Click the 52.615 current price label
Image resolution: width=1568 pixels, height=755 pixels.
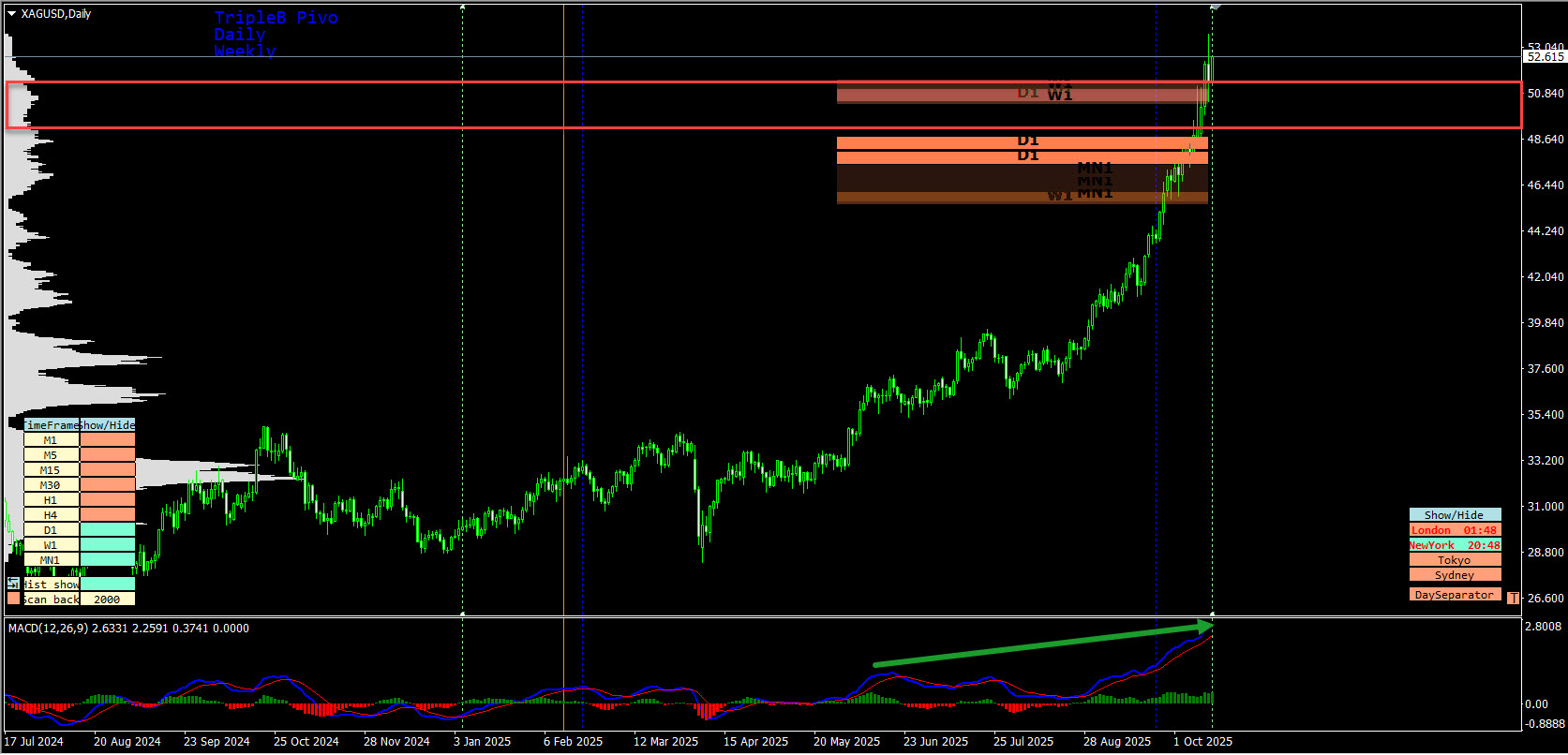coord(1545,57)
